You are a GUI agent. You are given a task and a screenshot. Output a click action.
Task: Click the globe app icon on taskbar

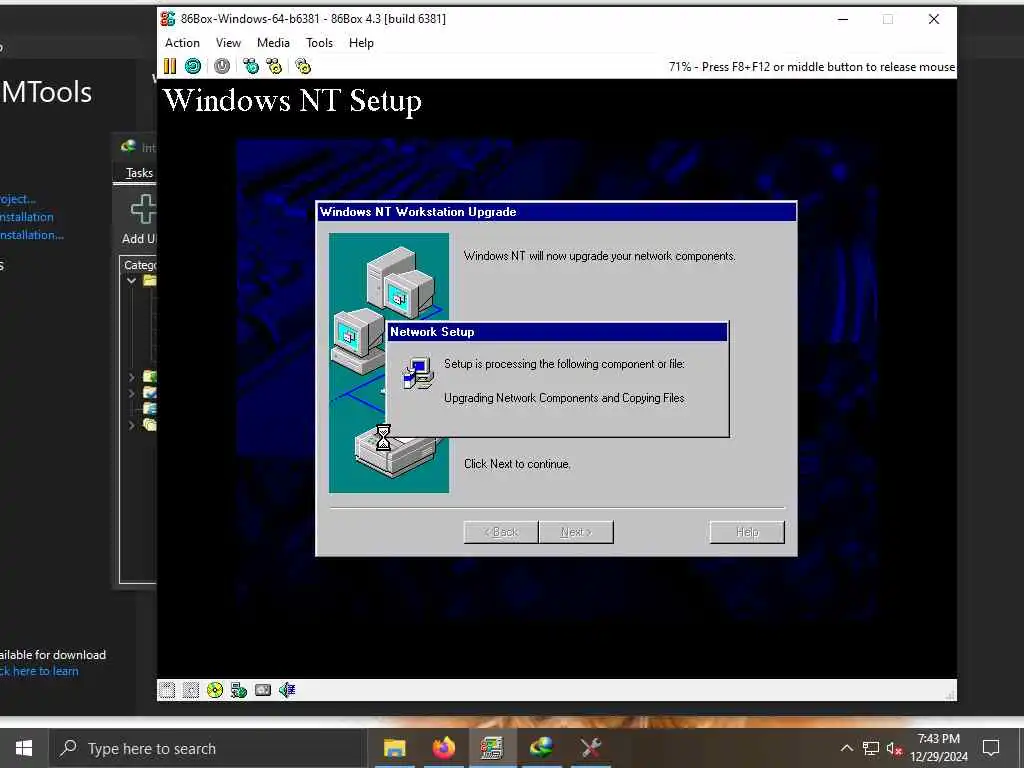[541, 748]
